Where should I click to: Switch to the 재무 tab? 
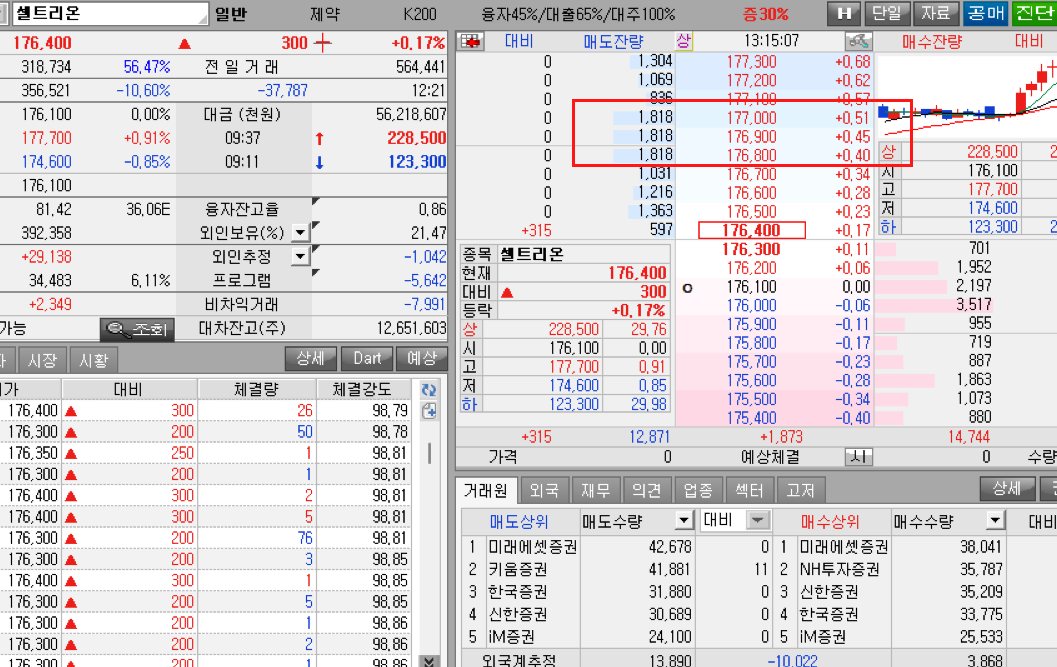(595, 490)
